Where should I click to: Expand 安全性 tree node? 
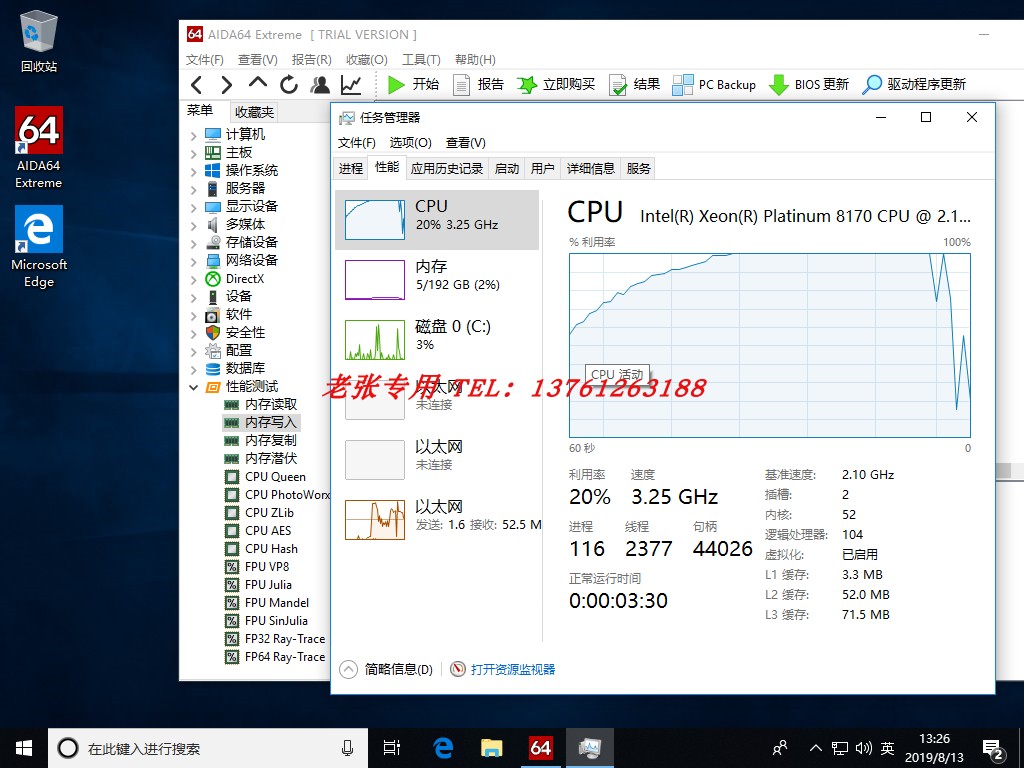click(x=193, y=334)
